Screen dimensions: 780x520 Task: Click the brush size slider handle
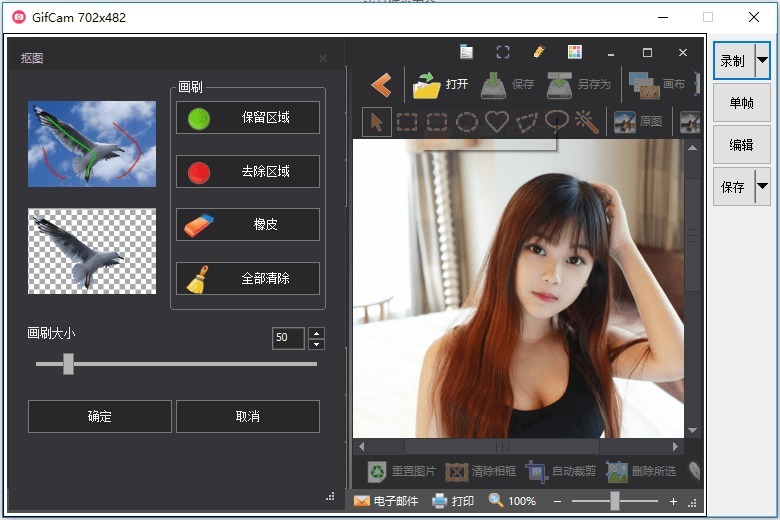68,364
